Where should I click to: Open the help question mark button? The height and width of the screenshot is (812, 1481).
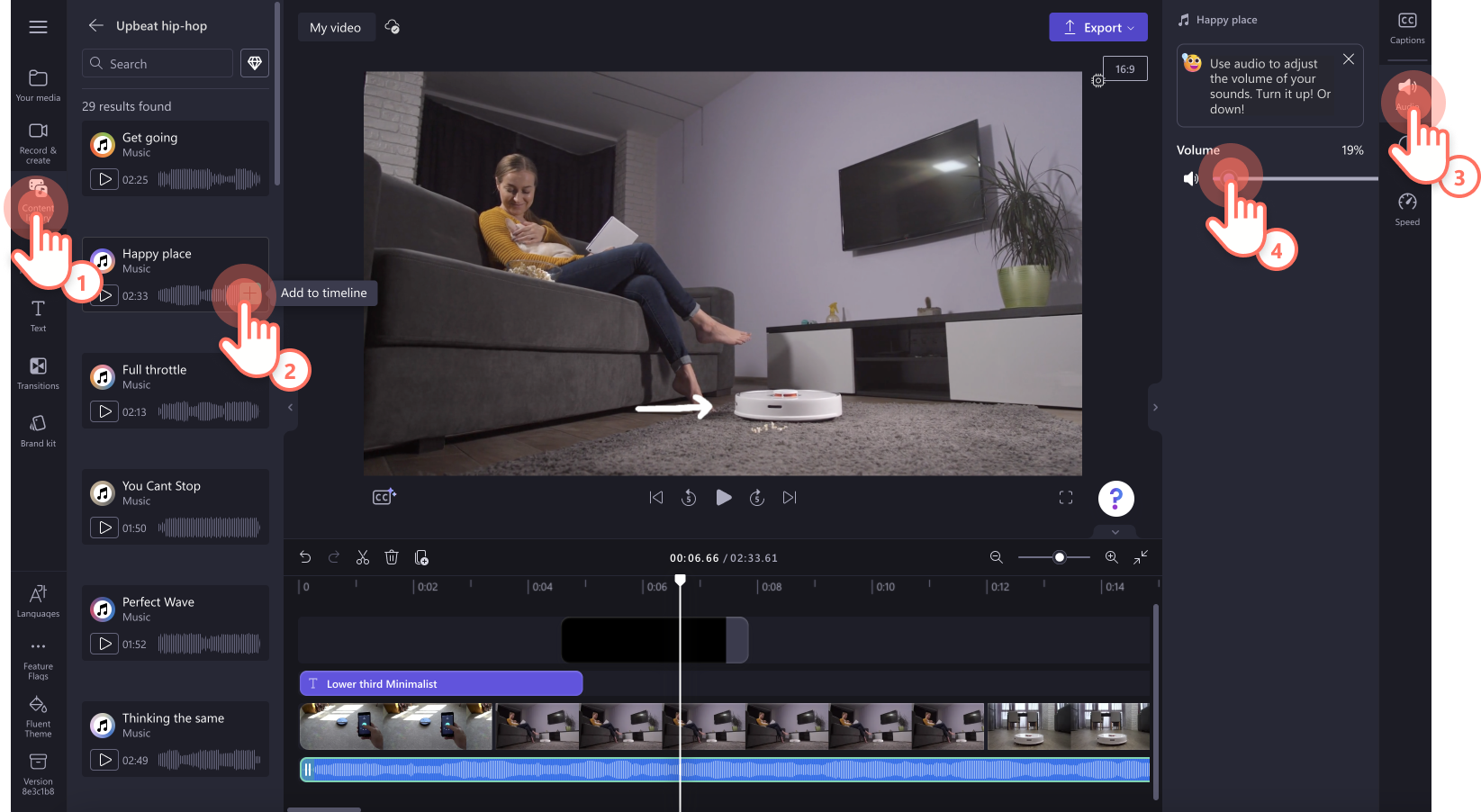pos(1116,499)
